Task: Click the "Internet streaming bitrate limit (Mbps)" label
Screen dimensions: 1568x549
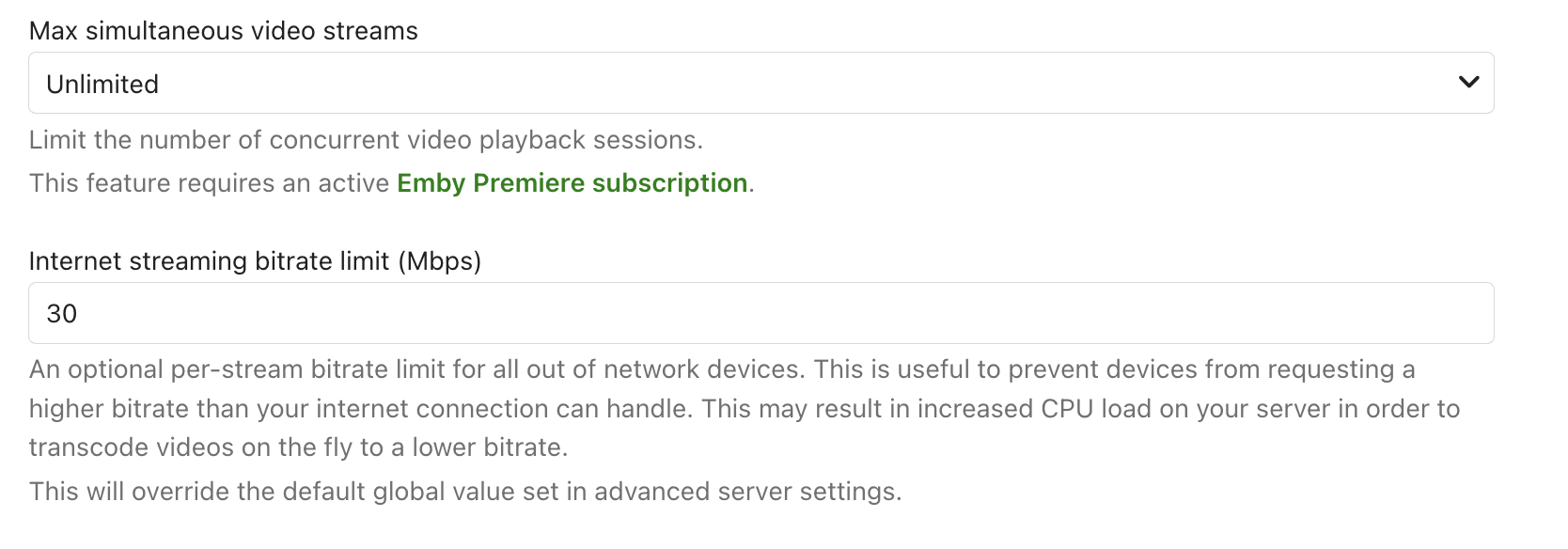Action: point(255,261)
